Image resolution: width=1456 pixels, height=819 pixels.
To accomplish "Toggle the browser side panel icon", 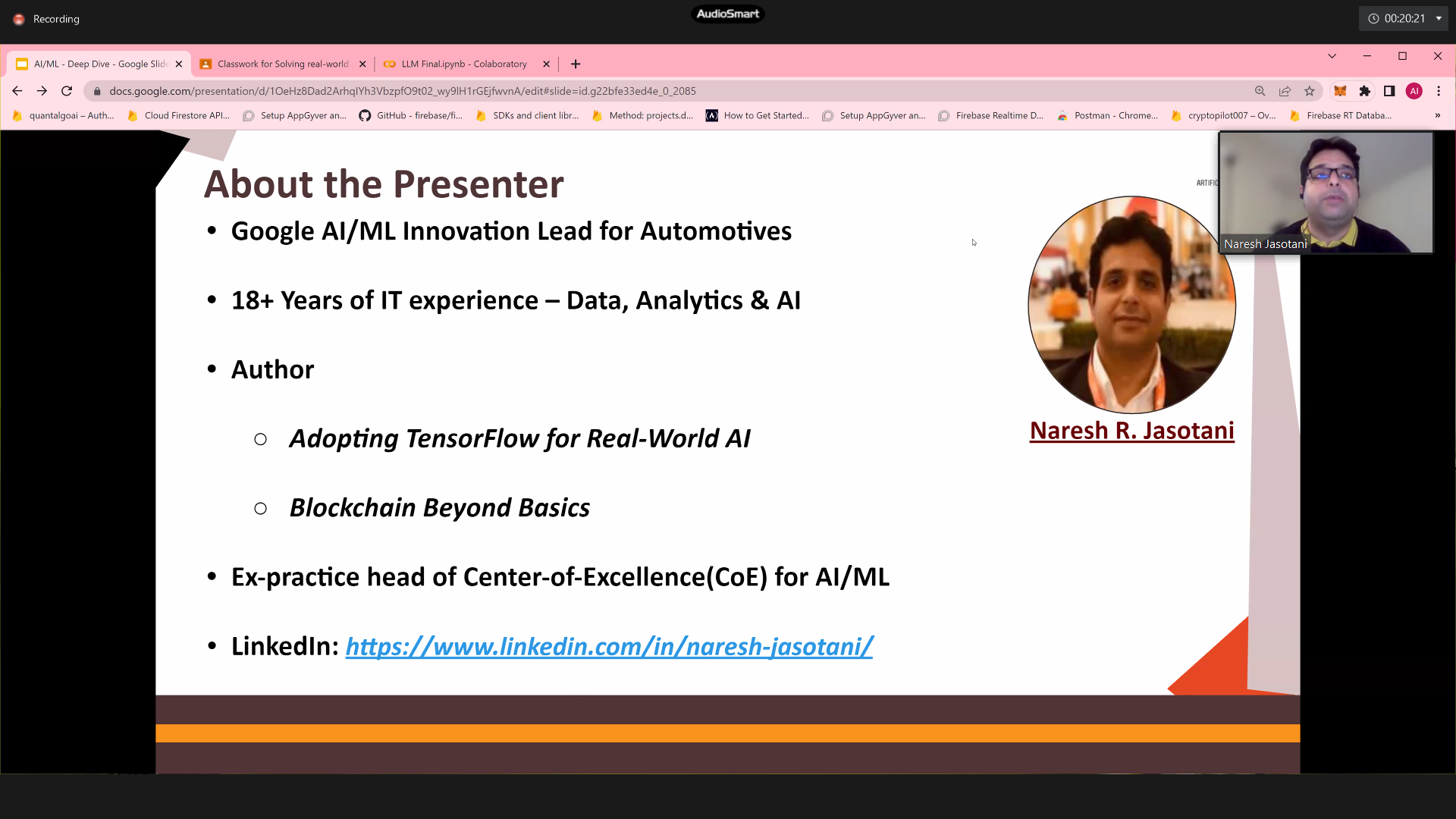I will [x=1389, y=91].
